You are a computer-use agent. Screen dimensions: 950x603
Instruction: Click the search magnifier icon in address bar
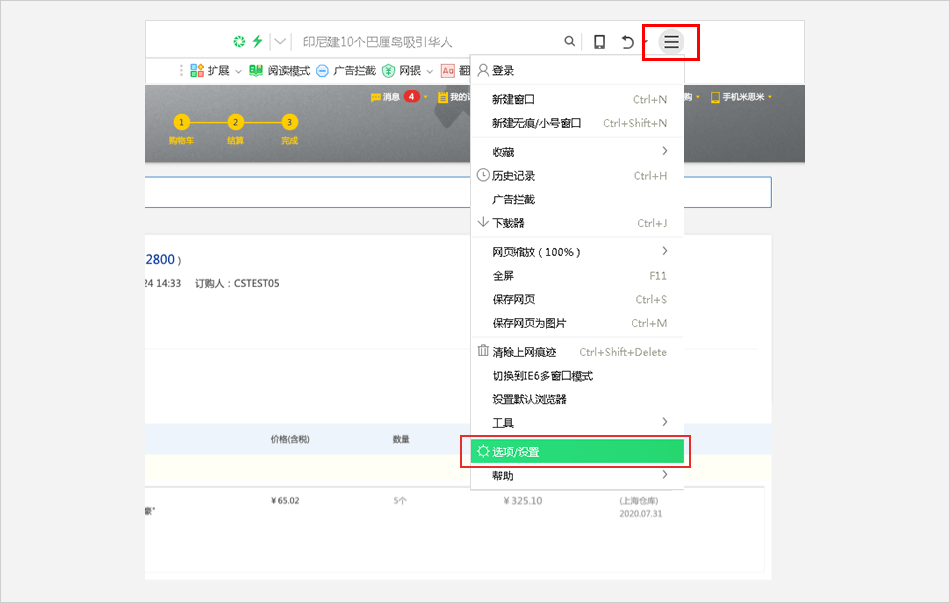pos(570,42)
